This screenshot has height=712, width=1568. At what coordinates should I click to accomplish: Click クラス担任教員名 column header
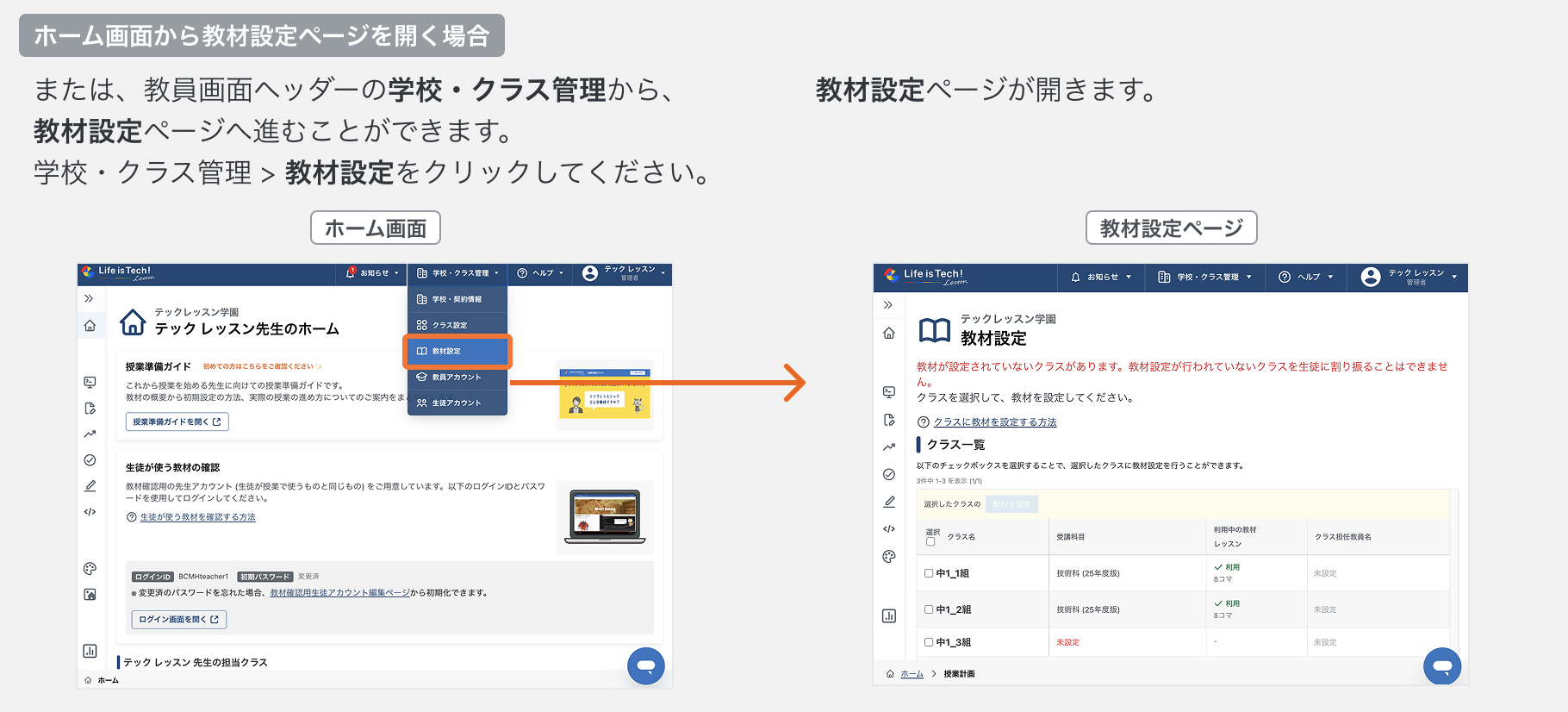[1343, 537]
